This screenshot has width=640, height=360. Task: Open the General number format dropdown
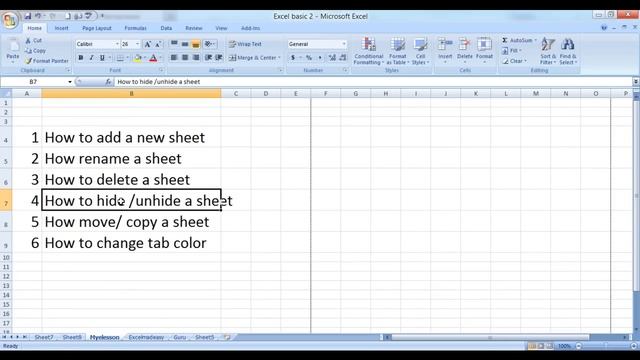coord(344,44)
